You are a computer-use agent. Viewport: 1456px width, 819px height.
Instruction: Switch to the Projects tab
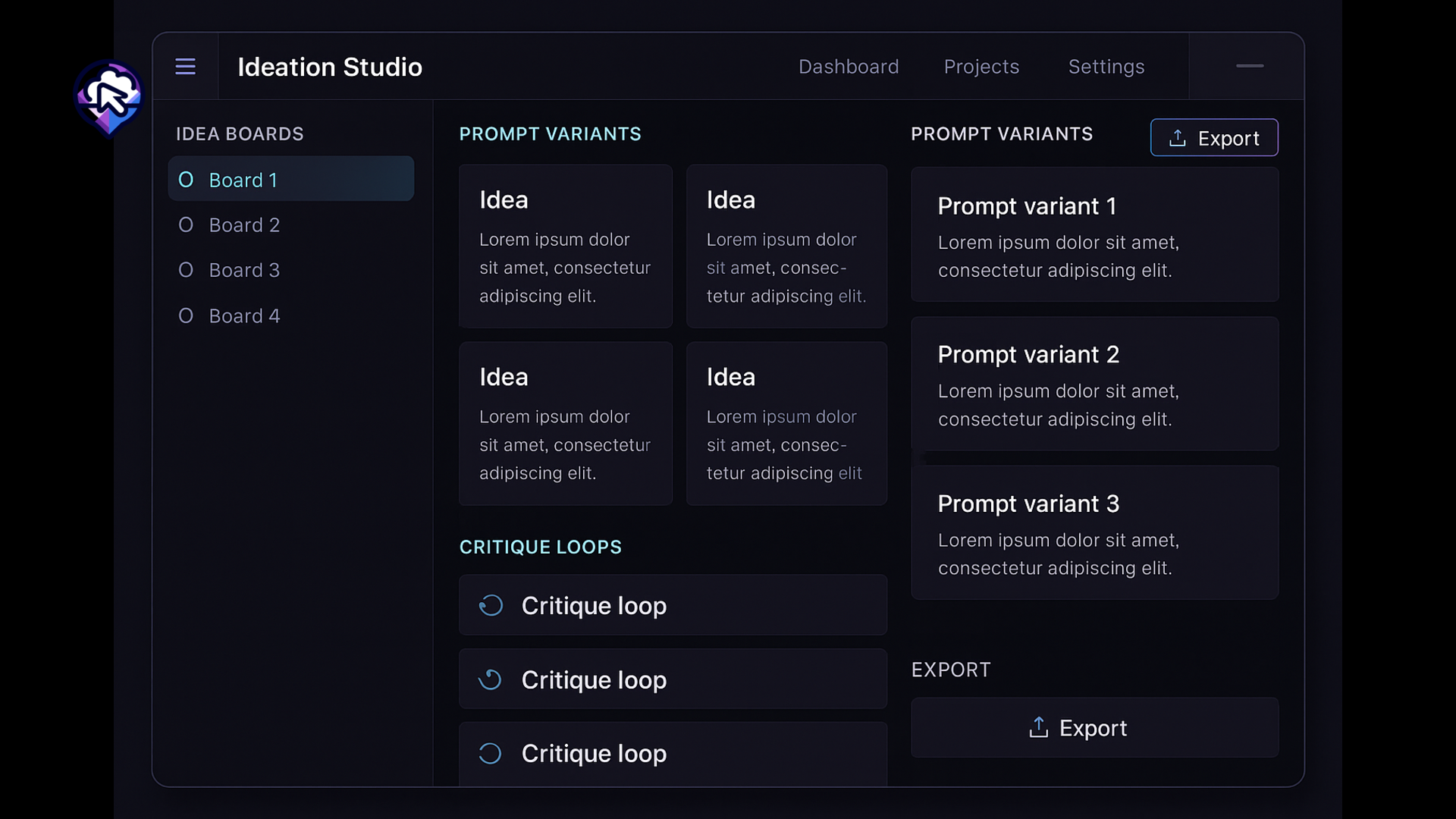pos(981,67)
